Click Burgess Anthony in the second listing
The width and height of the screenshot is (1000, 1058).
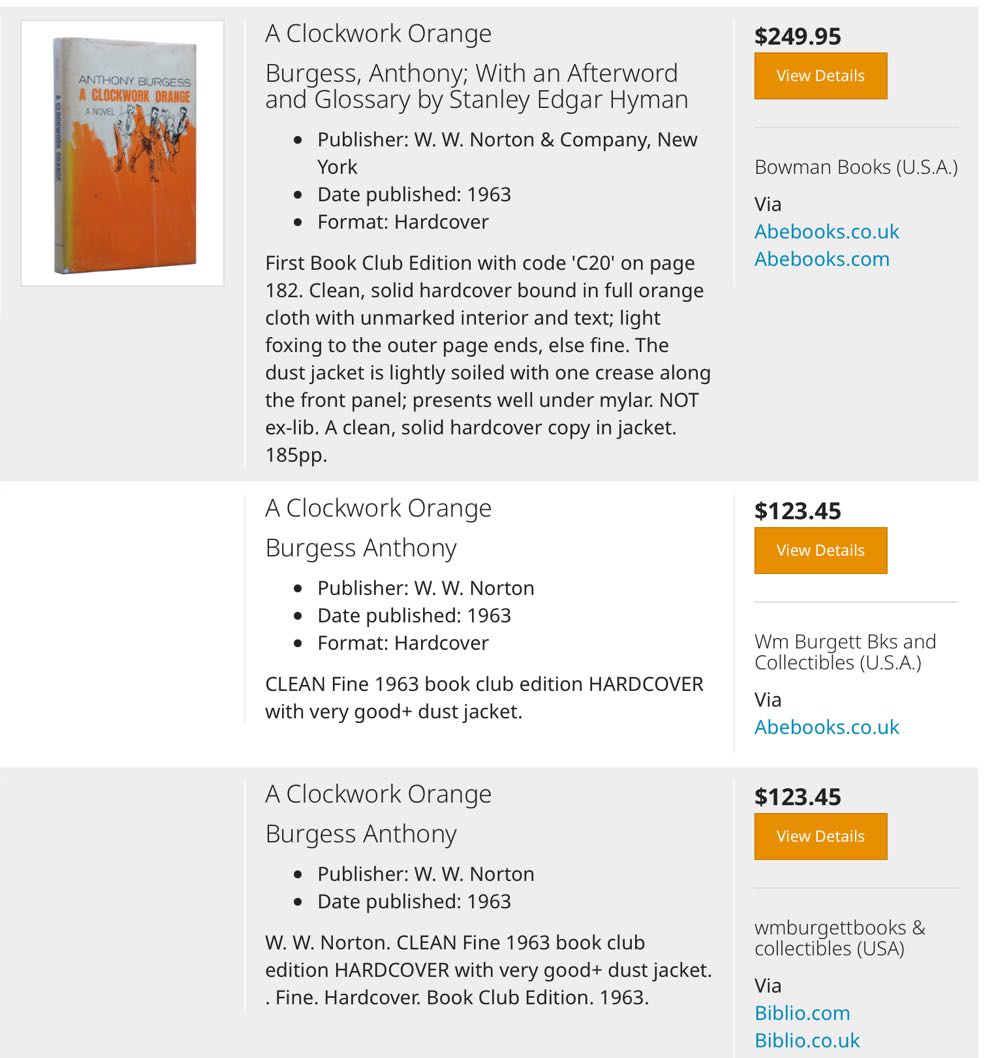359,548
